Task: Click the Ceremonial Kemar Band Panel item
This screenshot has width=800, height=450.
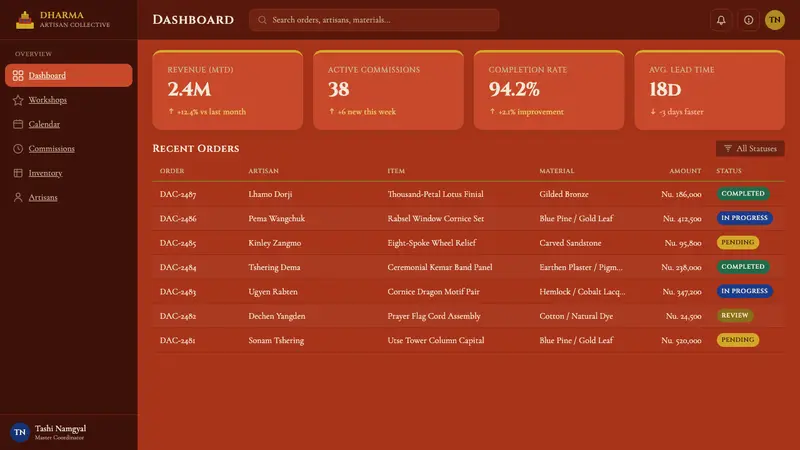Action: (440, 267)
